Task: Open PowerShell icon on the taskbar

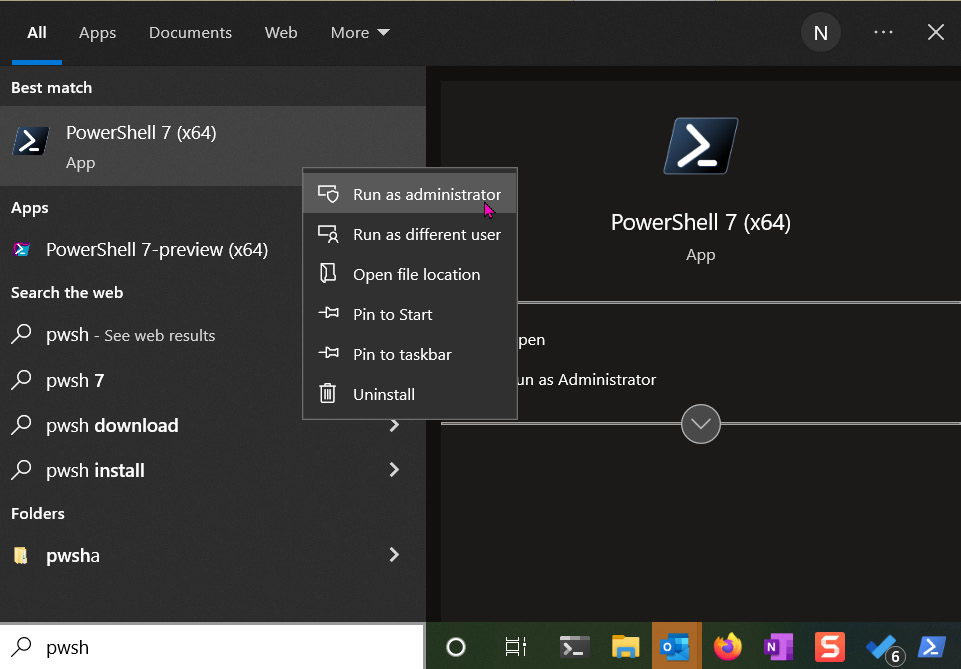Action: tap(932, 647)
